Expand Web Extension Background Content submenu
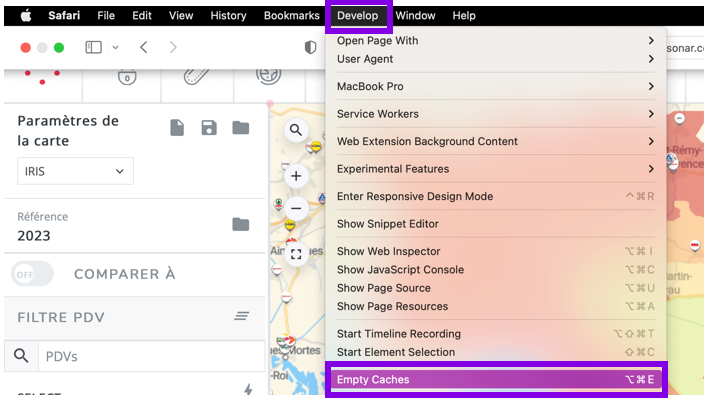 click(x=496, y=141)
